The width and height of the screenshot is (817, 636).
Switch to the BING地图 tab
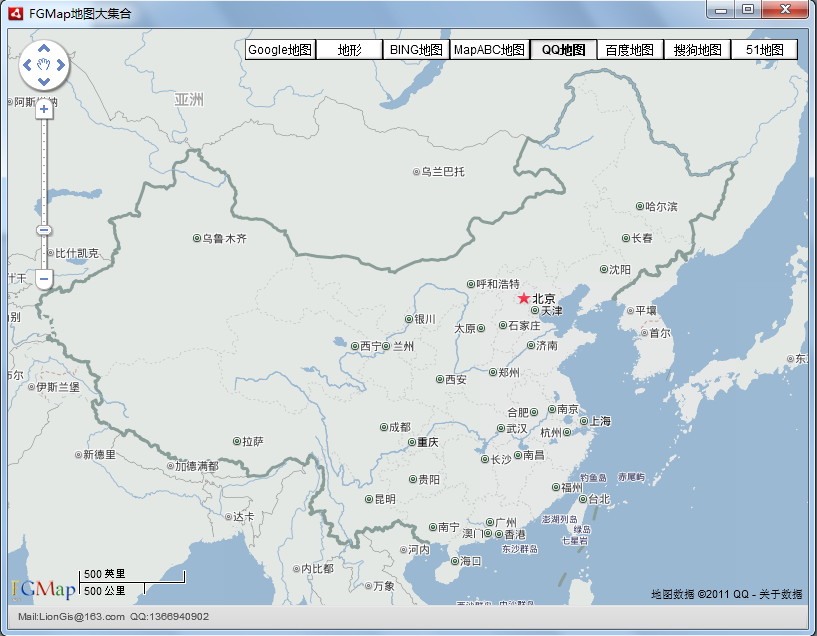[x=416, y=50]
